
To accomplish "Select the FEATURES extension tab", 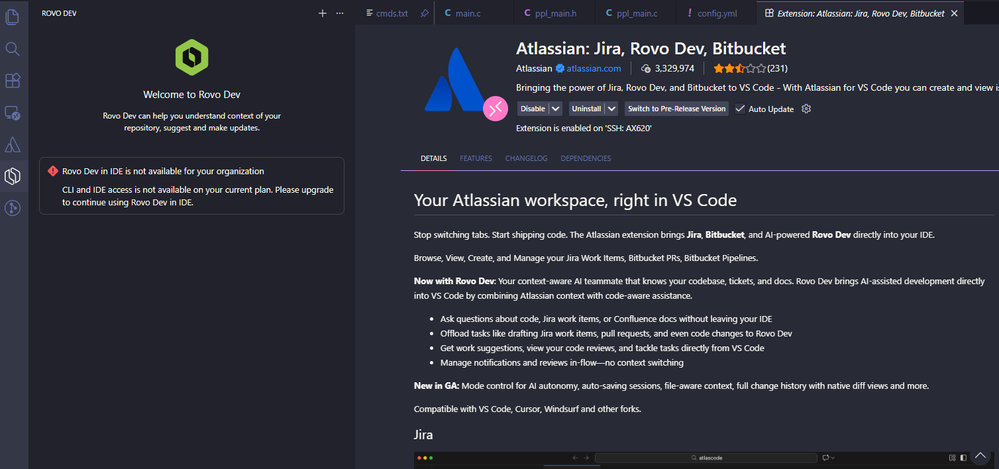I will tap(476, 159).
